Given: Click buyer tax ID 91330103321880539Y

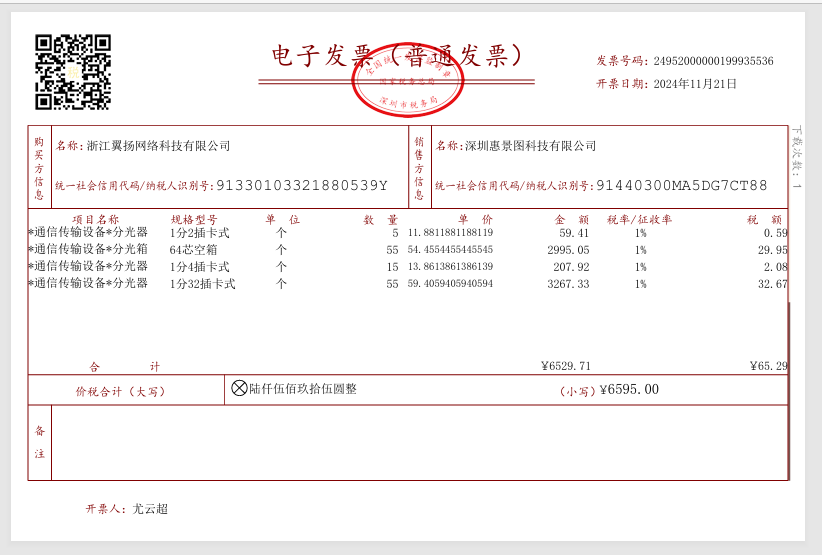Looking at the screenshot, I should click(301, 185).
